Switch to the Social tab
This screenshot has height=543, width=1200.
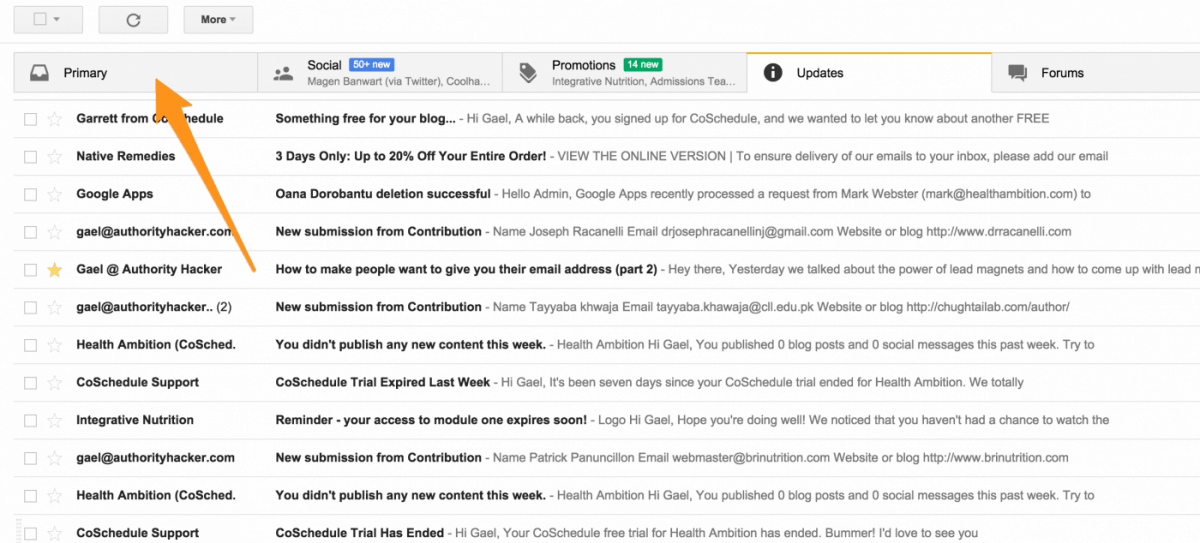point(379,73)
